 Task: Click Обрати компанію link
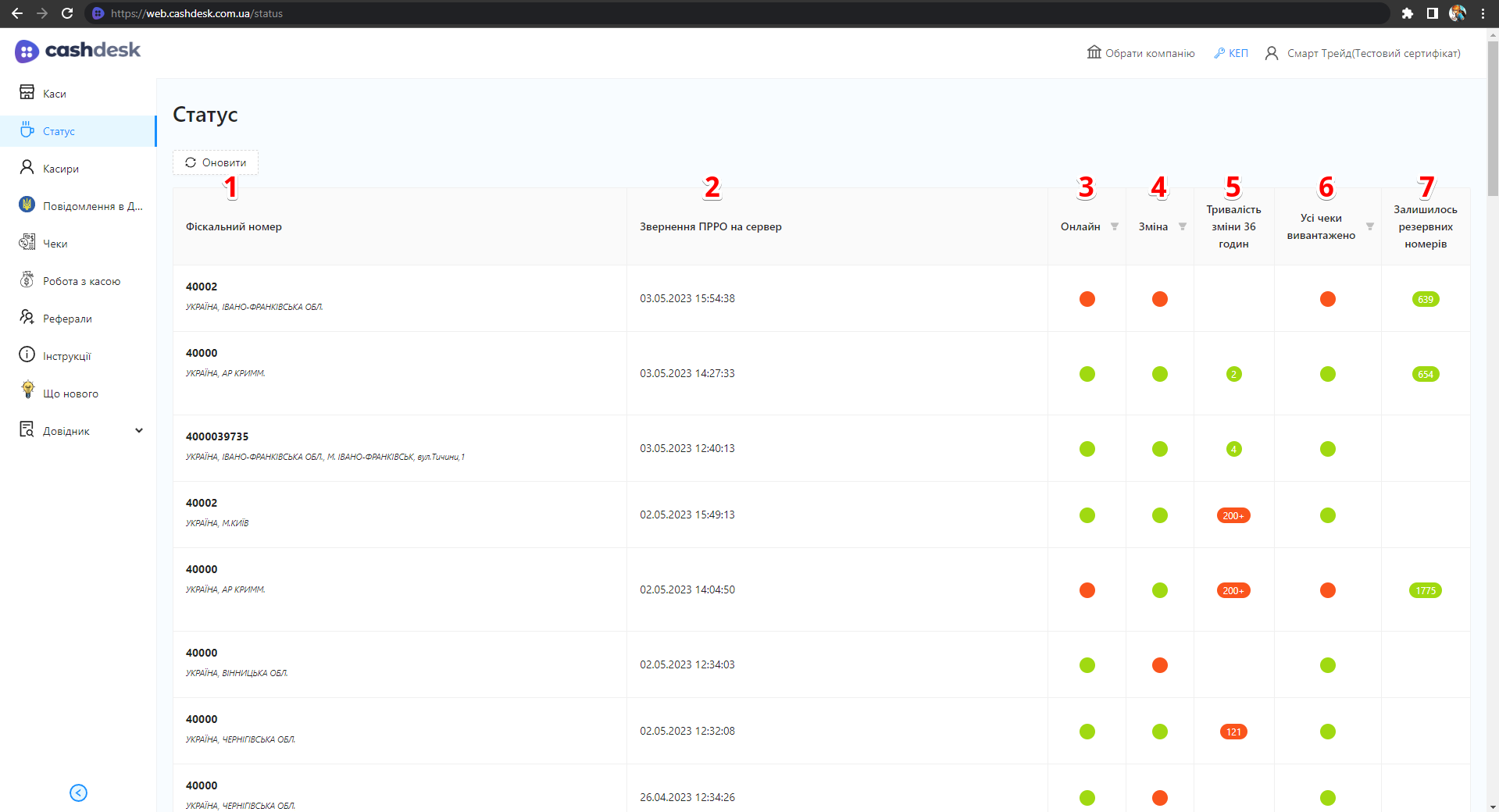click(x=1150, y=53)
